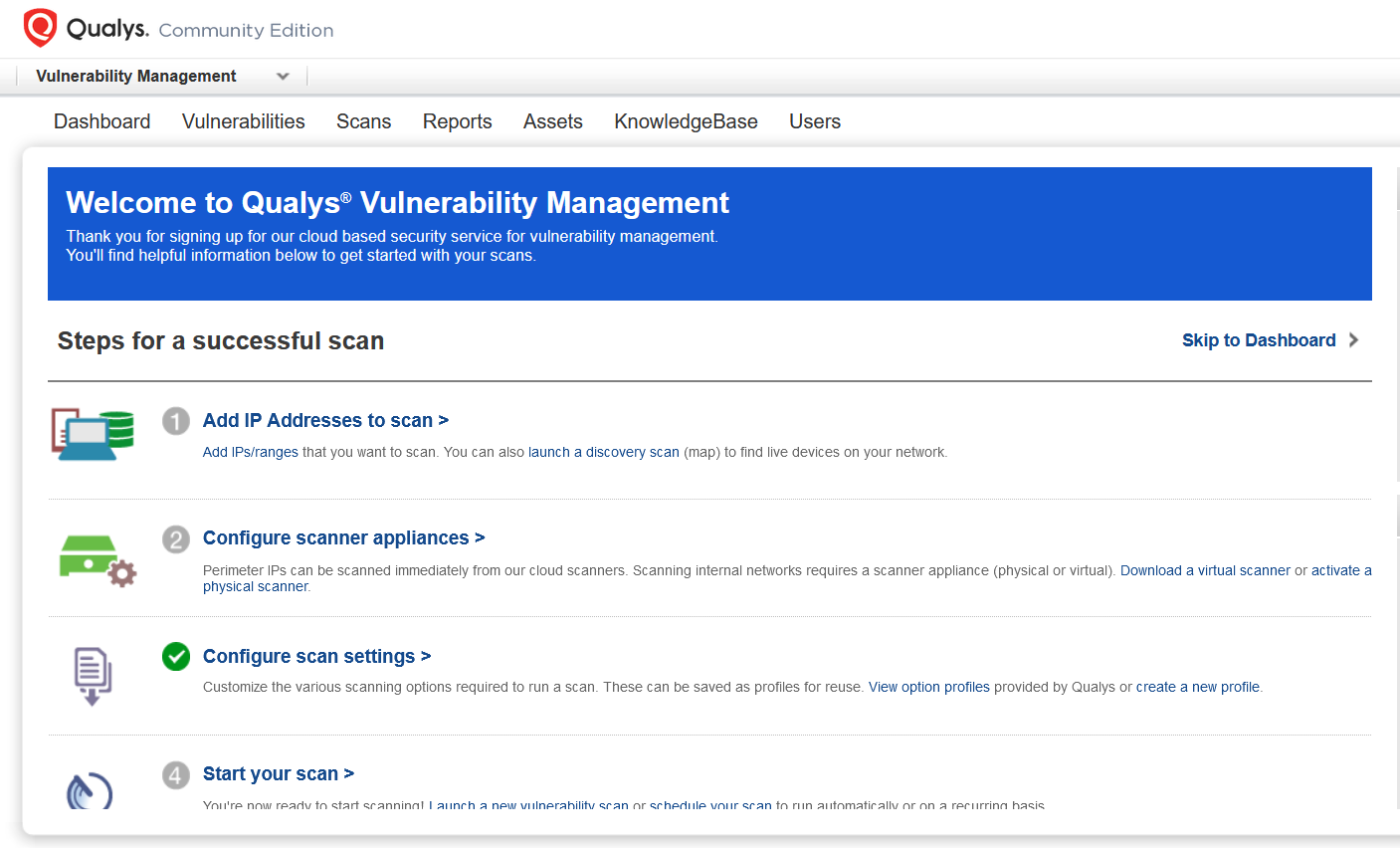The width and height of the screenshot is (1400, 848).
Task: Click the Steps for a successful scan heading
Action: pyautogui.click(x=221, y=341)
